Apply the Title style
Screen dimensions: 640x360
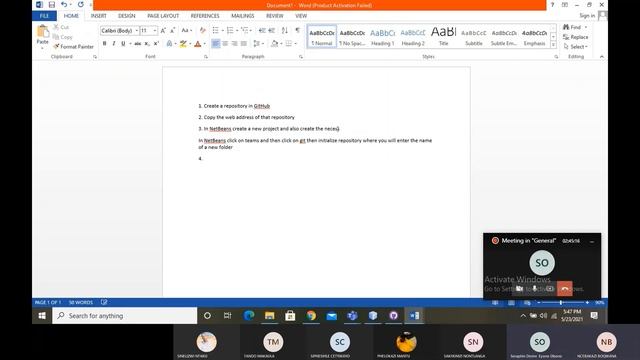443,36
